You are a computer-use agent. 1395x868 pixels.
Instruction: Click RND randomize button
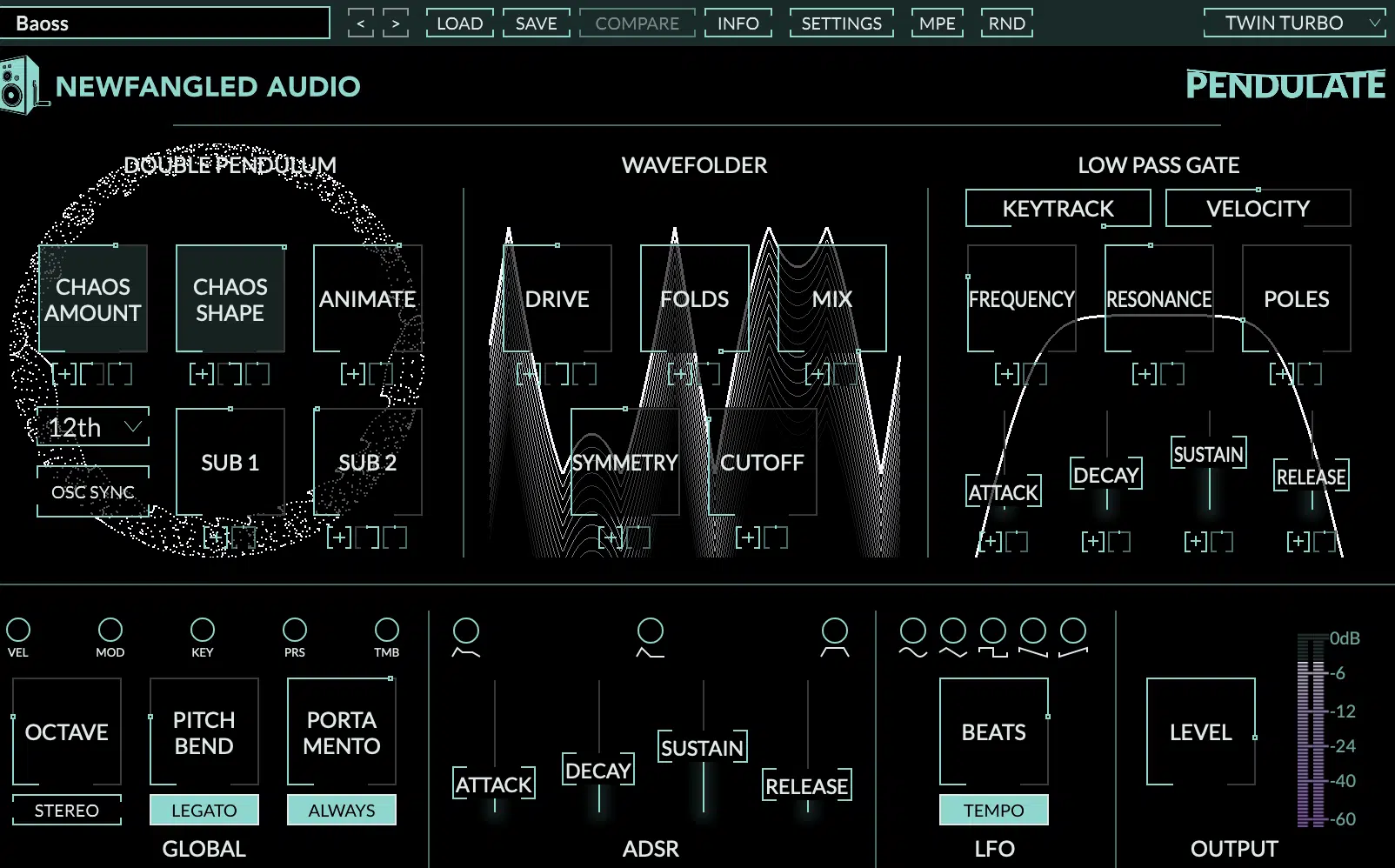point(1007,23)
